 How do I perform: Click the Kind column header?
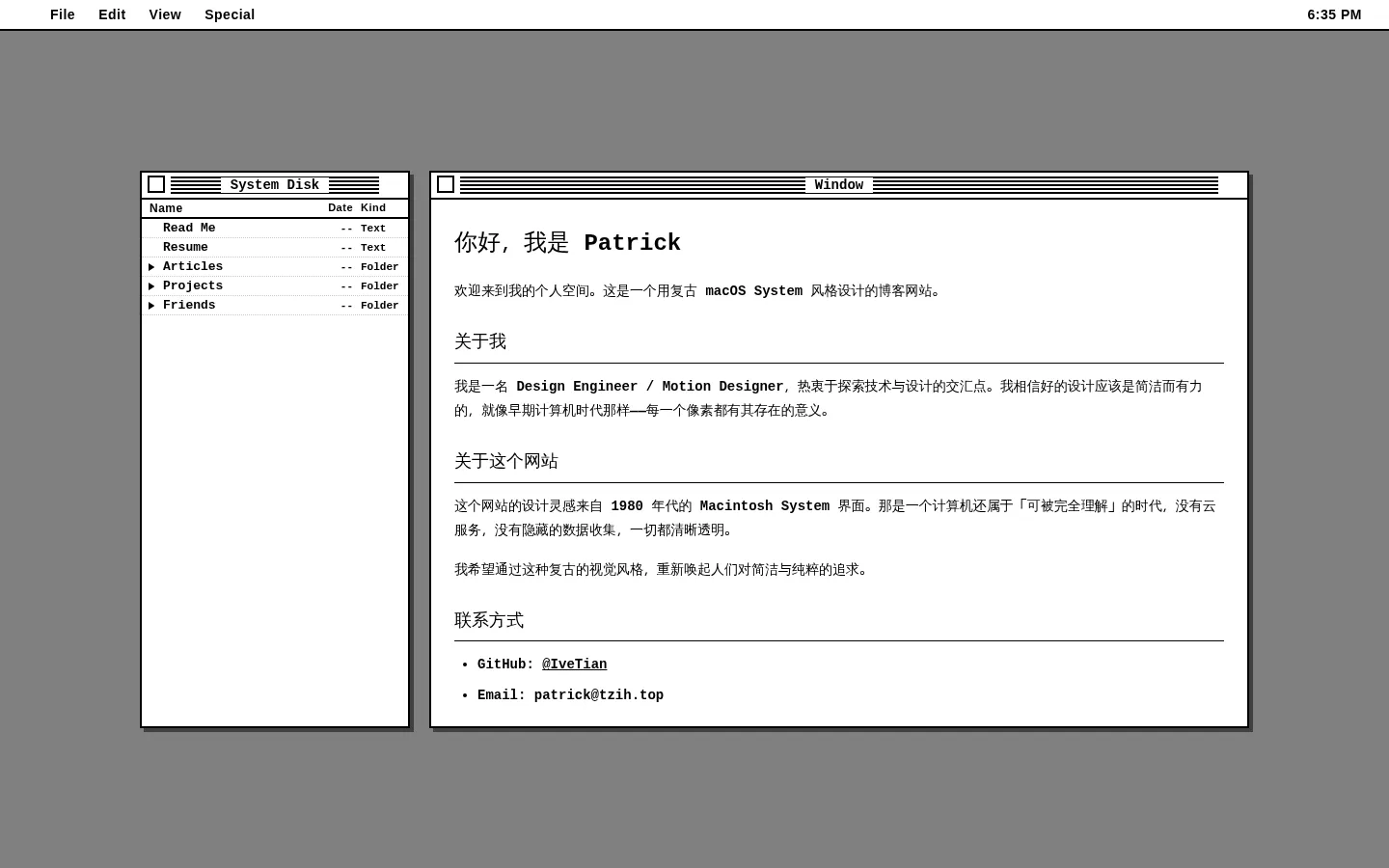coord(373,208)
